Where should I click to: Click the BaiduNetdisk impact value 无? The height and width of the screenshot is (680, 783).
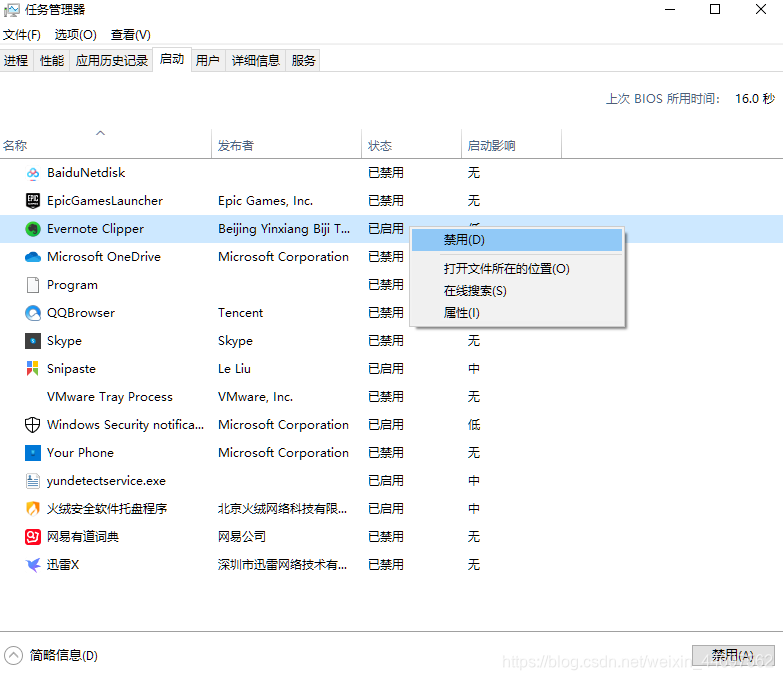click(x=474, y=173)
